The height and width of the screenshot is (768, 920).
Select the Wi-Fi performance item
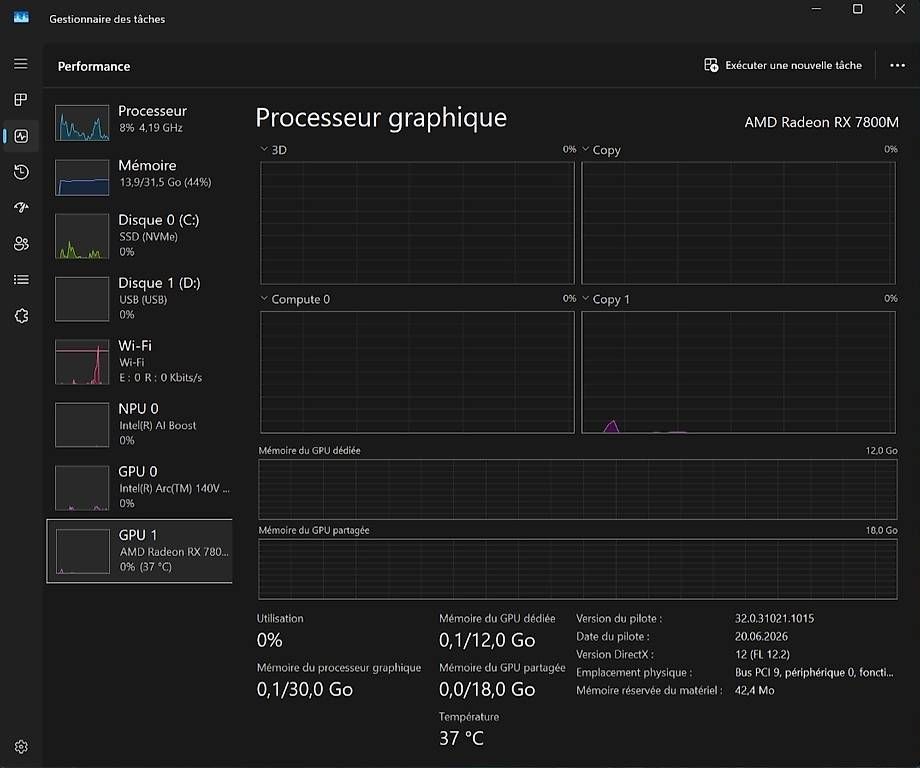[x=140, y=361]
